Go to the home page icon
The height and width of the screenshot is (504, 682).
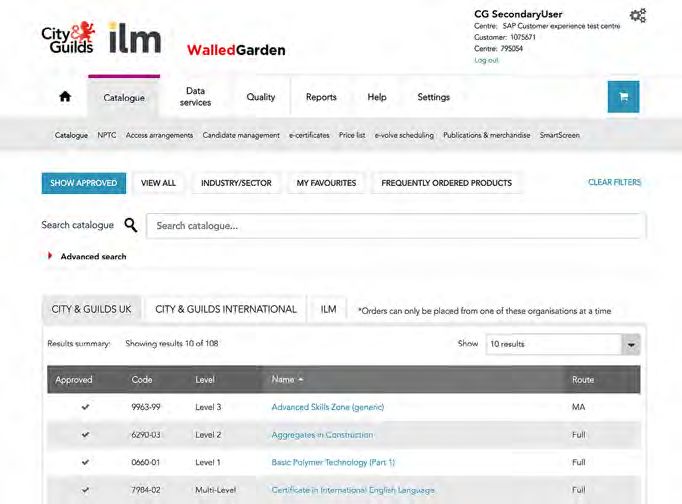65,96
